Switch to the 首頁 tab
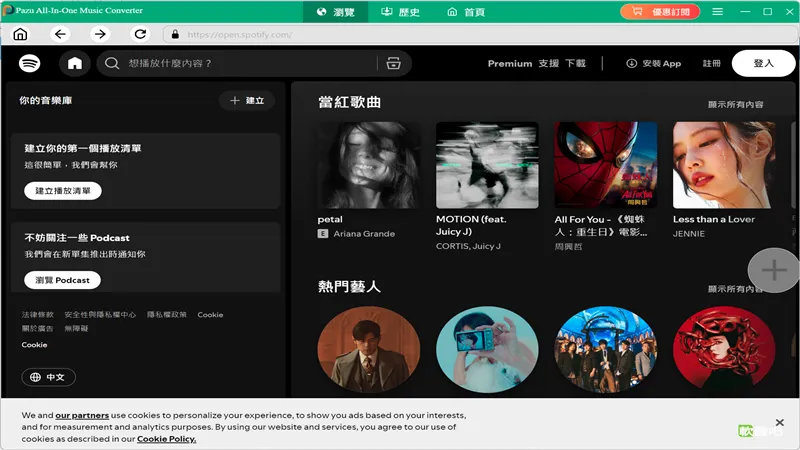Image resolution: width=800 pixels, height=450 pixels. tap(466, 11)
